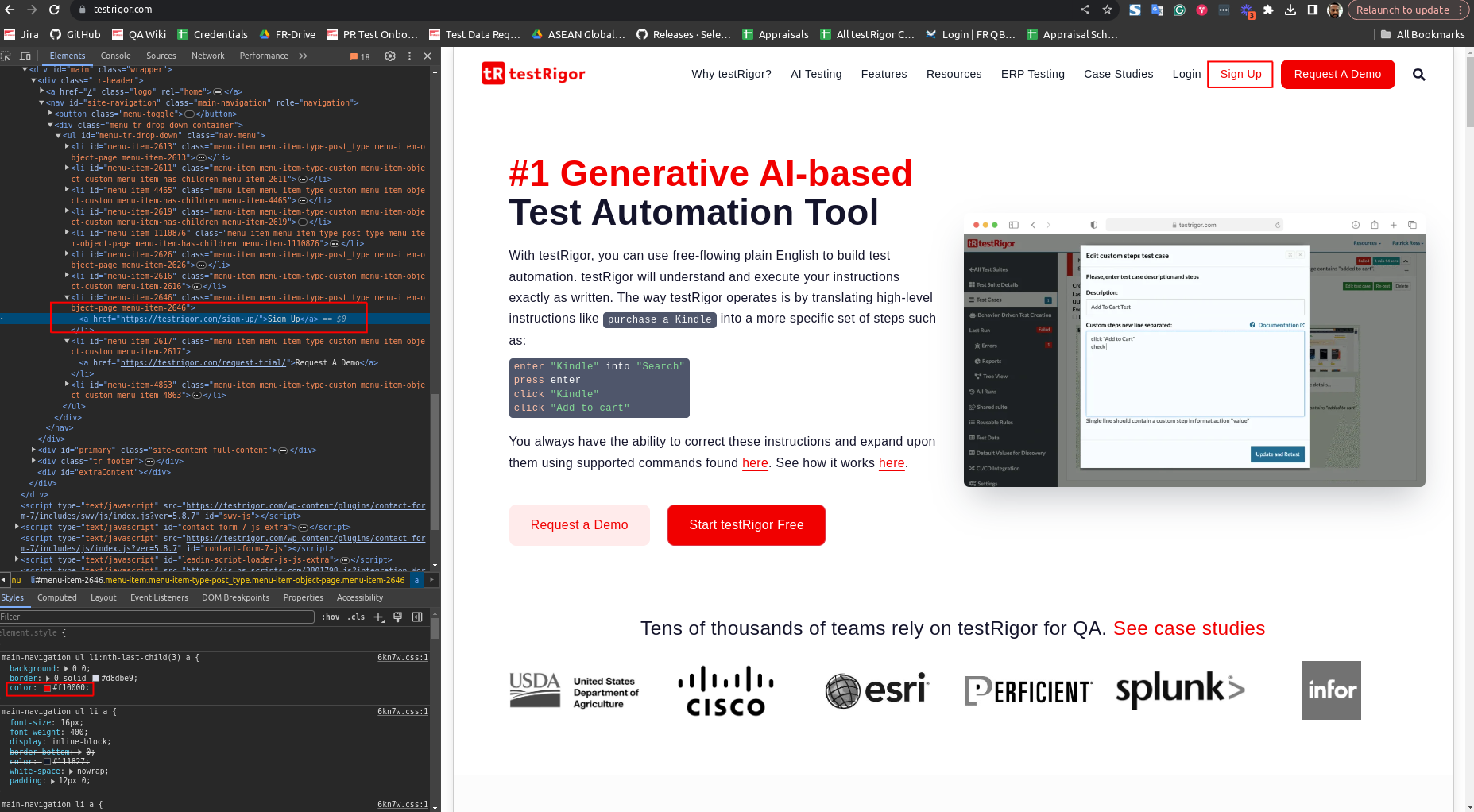
Task: Show more DevTools tabs with the chevron
Action: click(x=303, y=56)
